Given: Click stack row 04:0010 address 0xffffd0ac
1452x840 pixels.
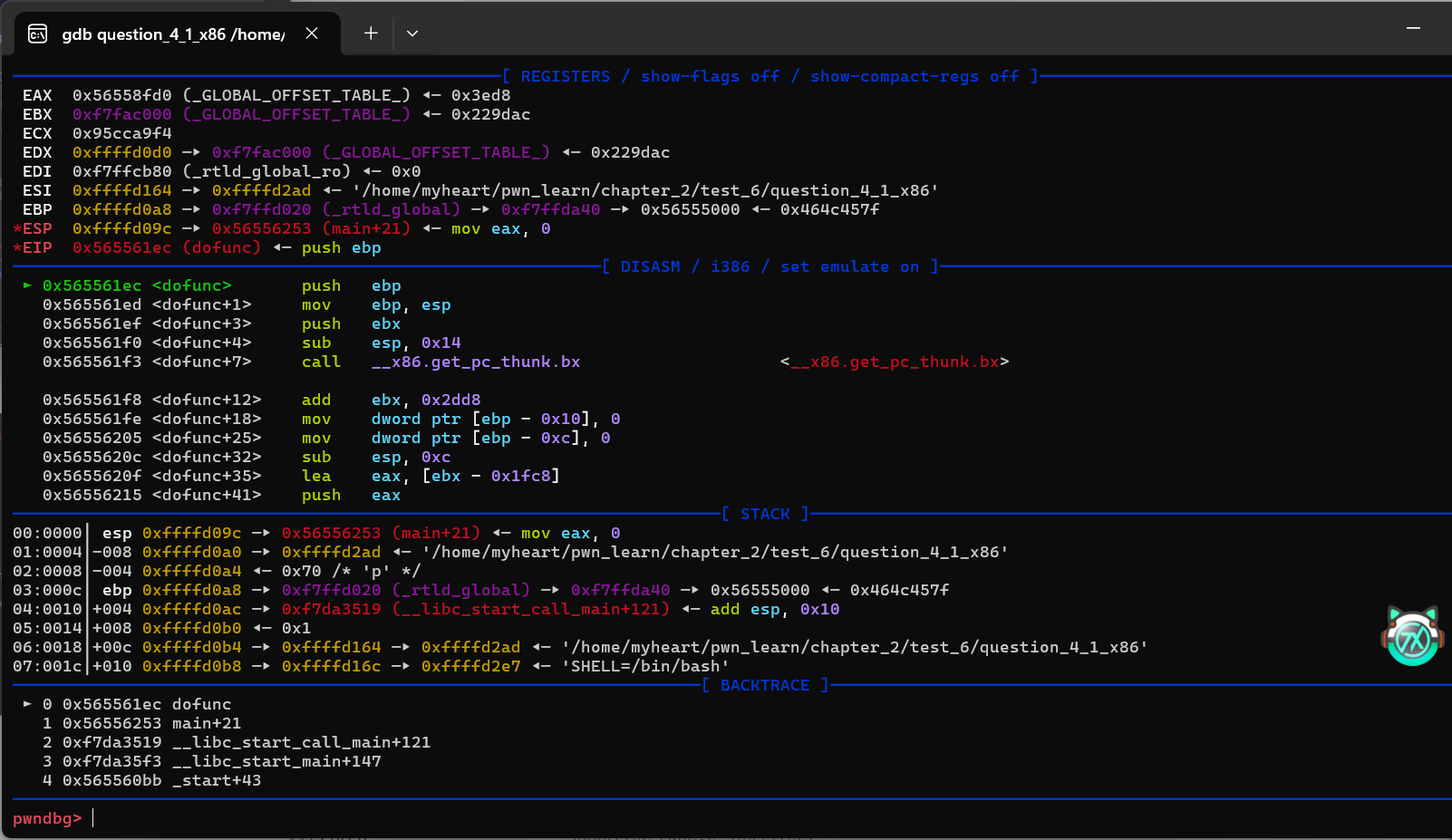Looking at the screenshot, I should [192, 609].
